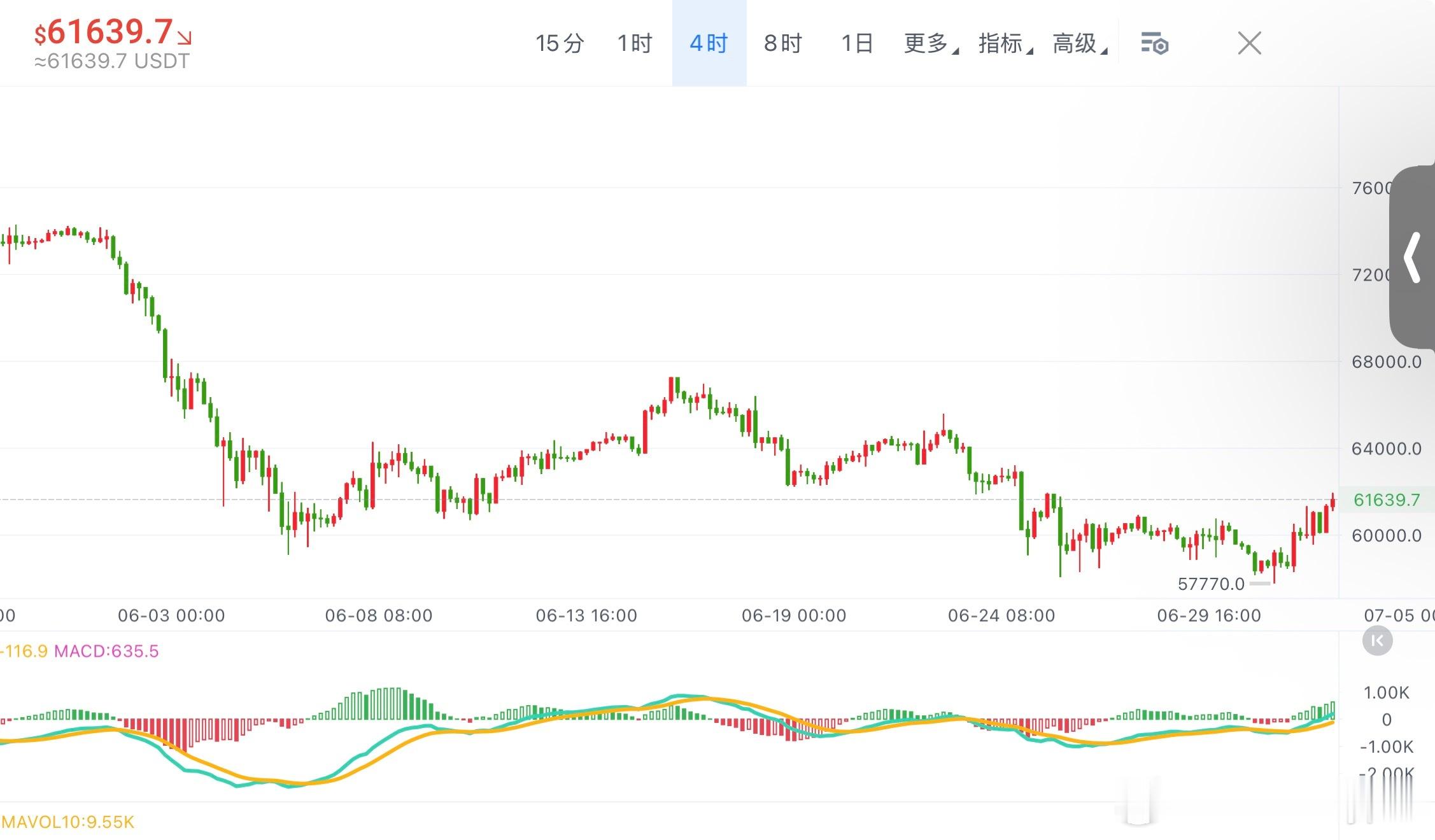The height and width of the screenshot is (840, 1435).
Task: Click the 64000.0 price axis label
Action: click(x=1387, y=449)
